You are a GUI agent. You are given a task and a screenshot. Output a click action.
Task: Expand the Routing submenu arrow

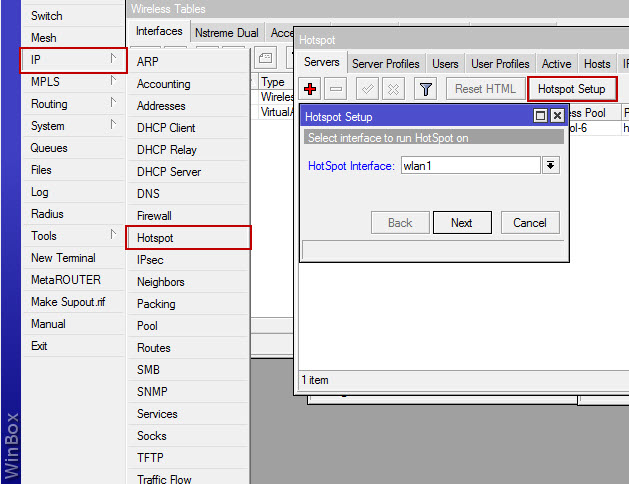[113, 103]
